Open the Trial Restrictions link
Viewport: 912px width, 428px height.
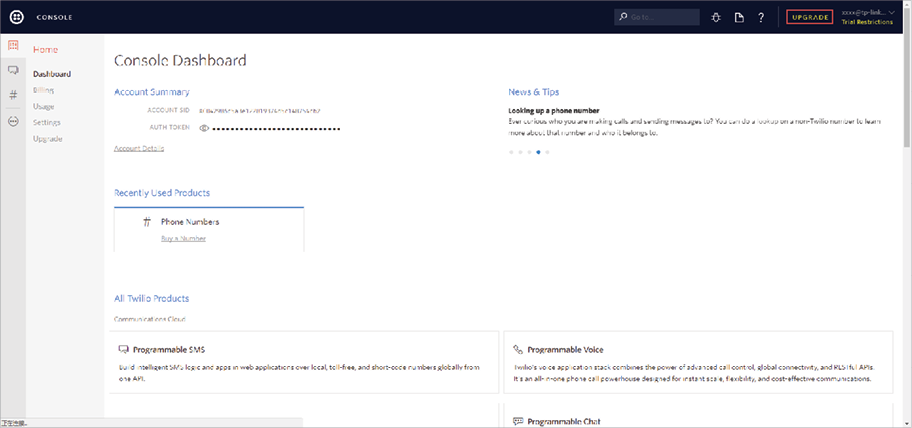867,22
